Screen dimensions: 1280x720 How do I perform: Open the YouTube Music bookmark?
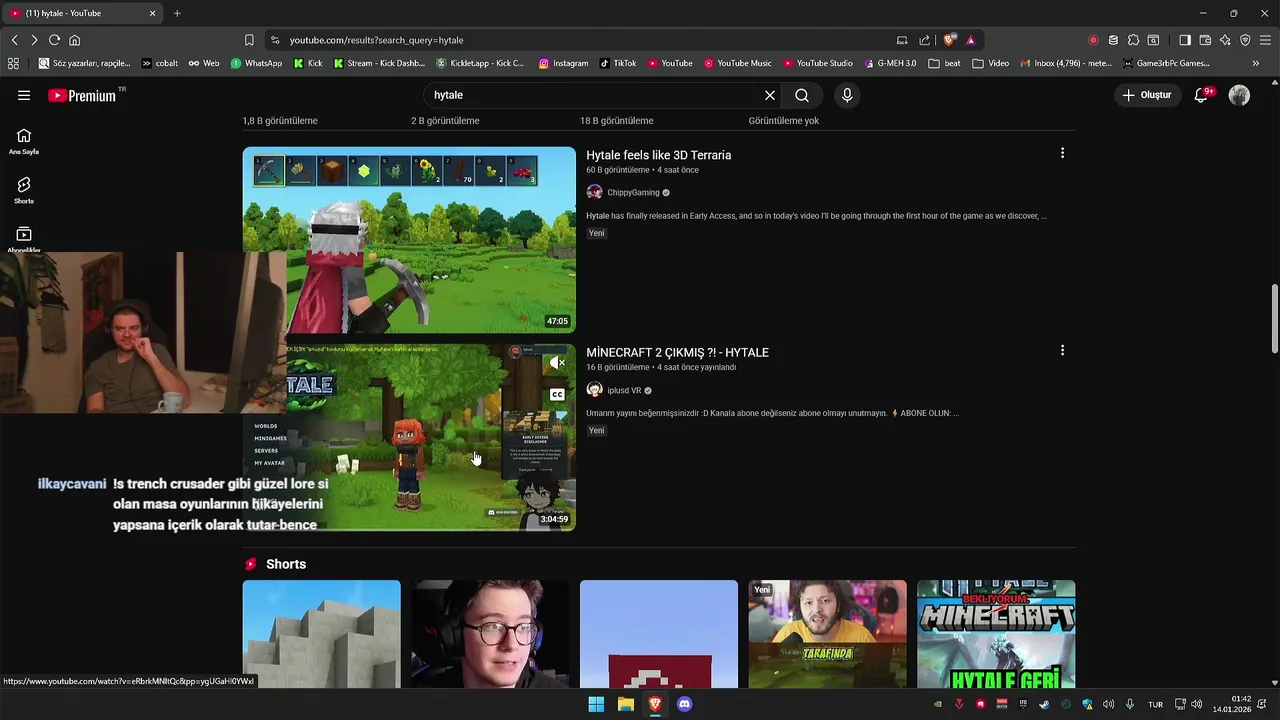pyautogui.click(x=737, y=63)
